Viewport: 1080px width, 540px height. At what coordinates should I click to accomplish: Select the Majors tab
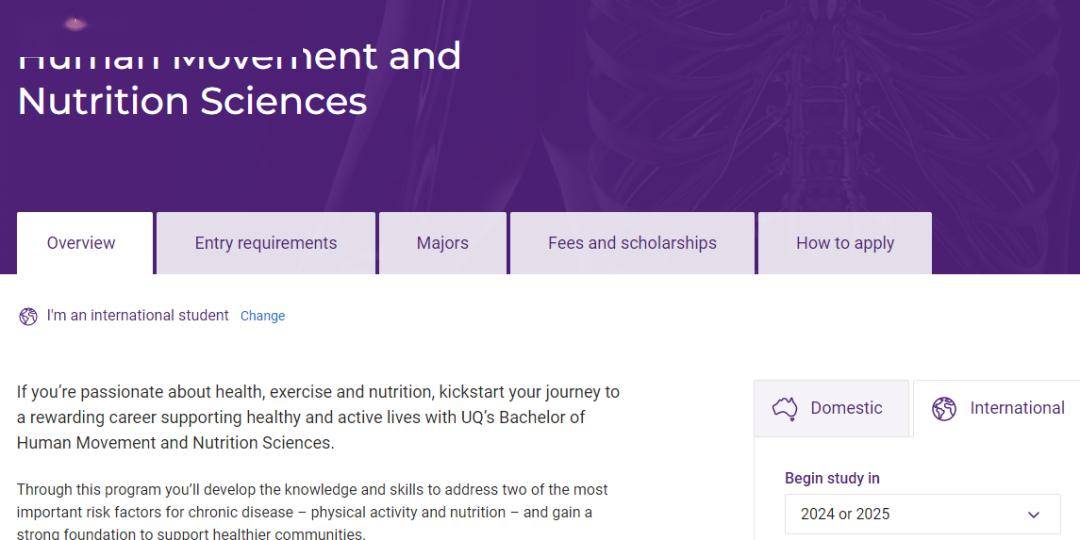coord(442,243)
